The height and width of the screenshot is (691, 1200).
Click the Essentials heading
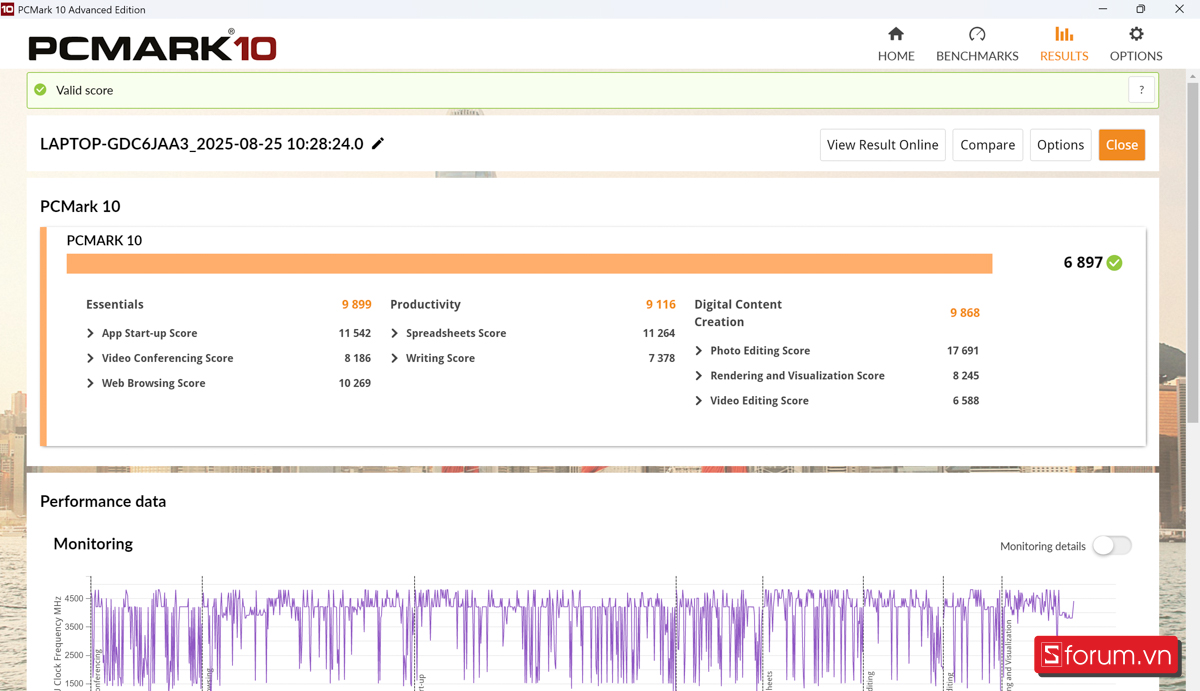tap(115, 304)
